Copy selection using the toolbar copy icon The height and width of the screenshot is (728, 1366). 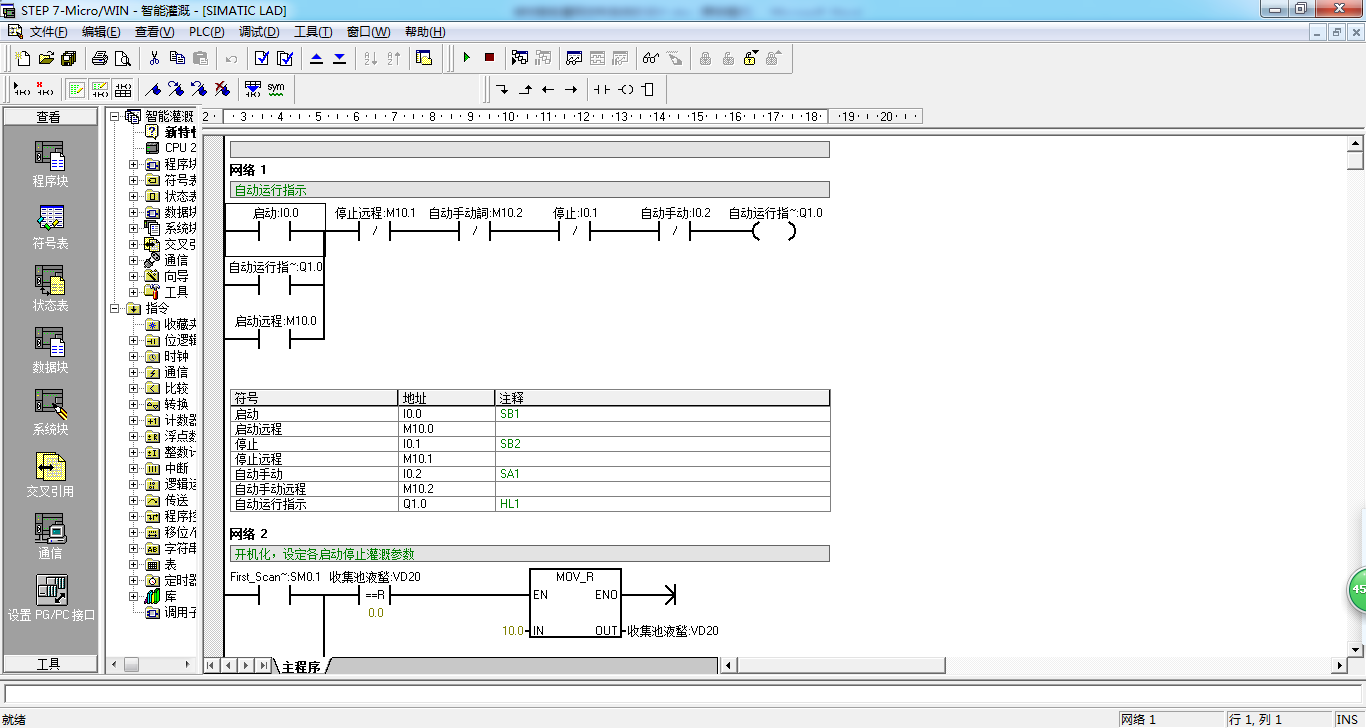pyautogui.click(x=177, y=58)
